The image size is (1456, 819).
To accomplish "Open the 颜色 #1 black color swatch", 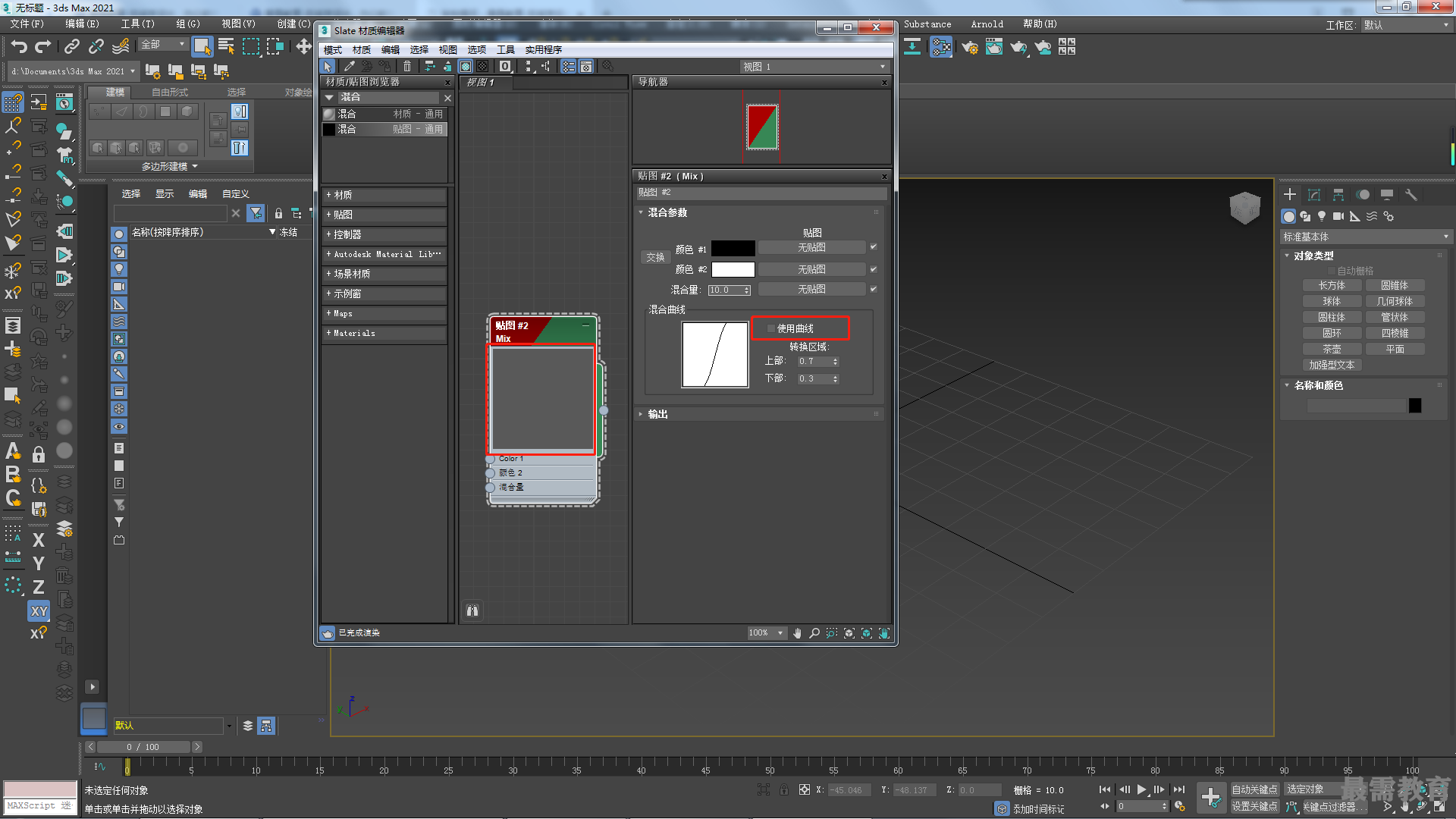I will (x=733, y=248).
